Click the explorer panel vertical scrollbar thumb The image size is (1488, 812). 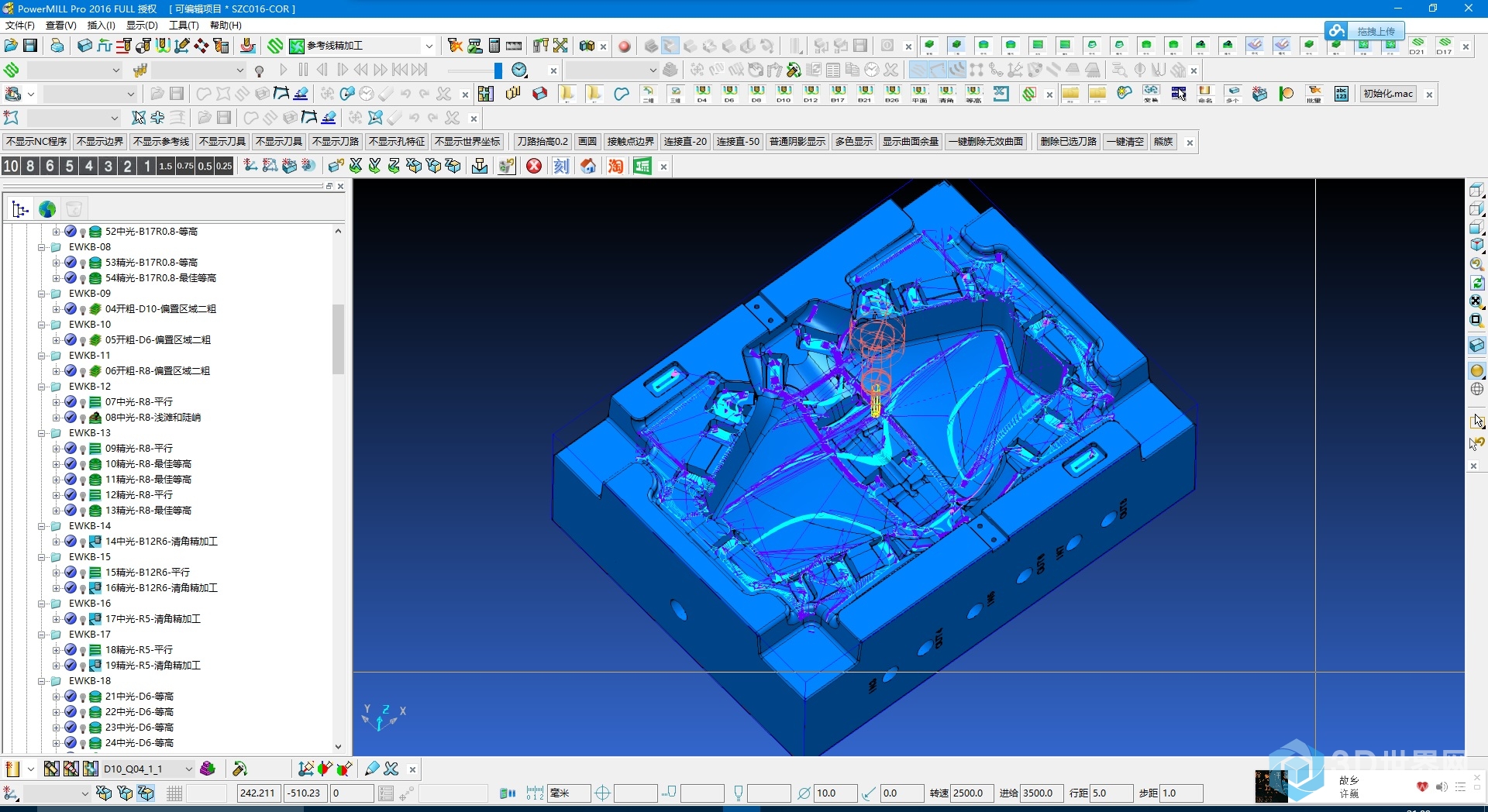tap(338, 339)
